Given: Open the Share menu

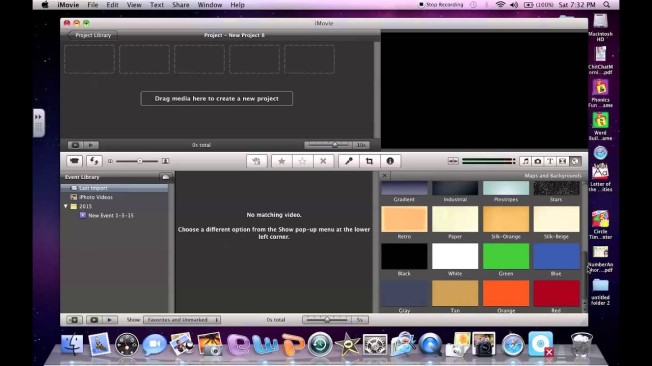Looking at the screenshot, I should click(x=180, y=5).
